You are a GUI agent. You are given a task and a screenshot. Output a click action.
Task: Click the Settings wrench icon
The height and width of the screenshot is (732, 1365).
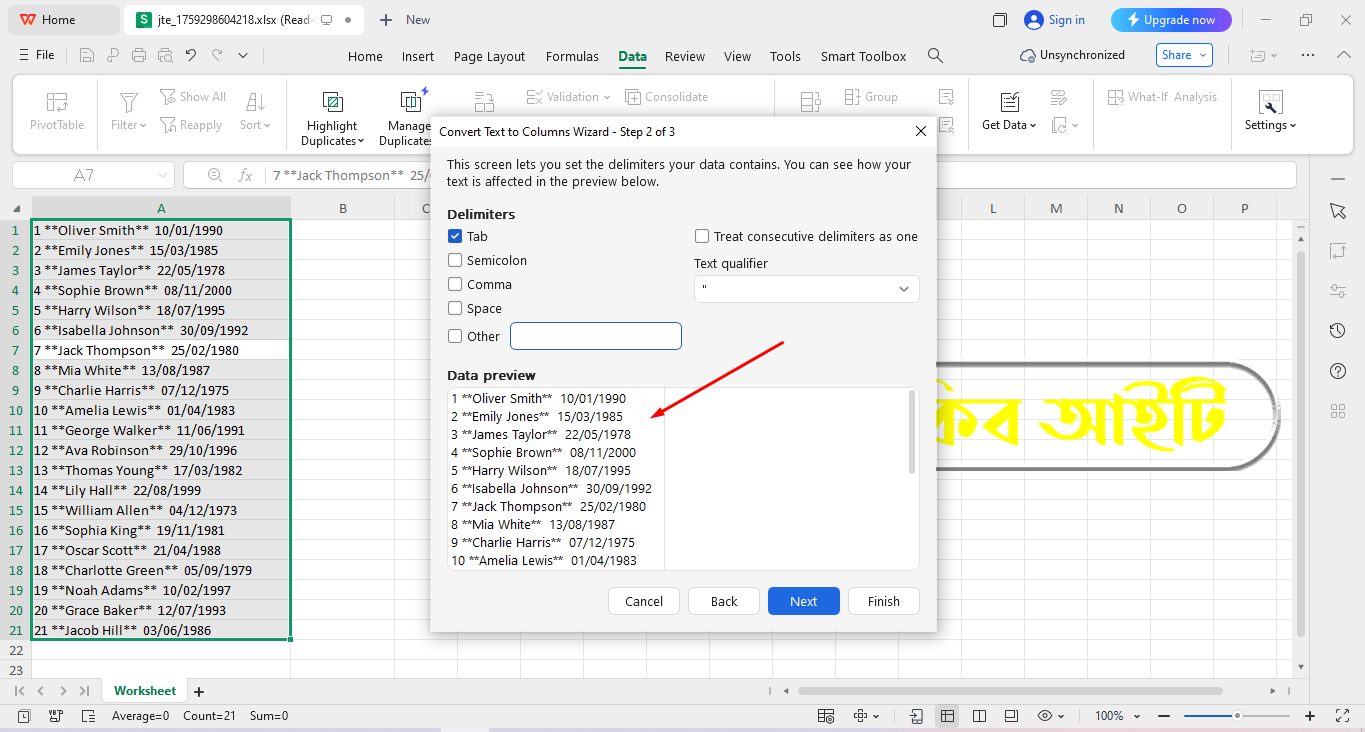(1271, 102)
